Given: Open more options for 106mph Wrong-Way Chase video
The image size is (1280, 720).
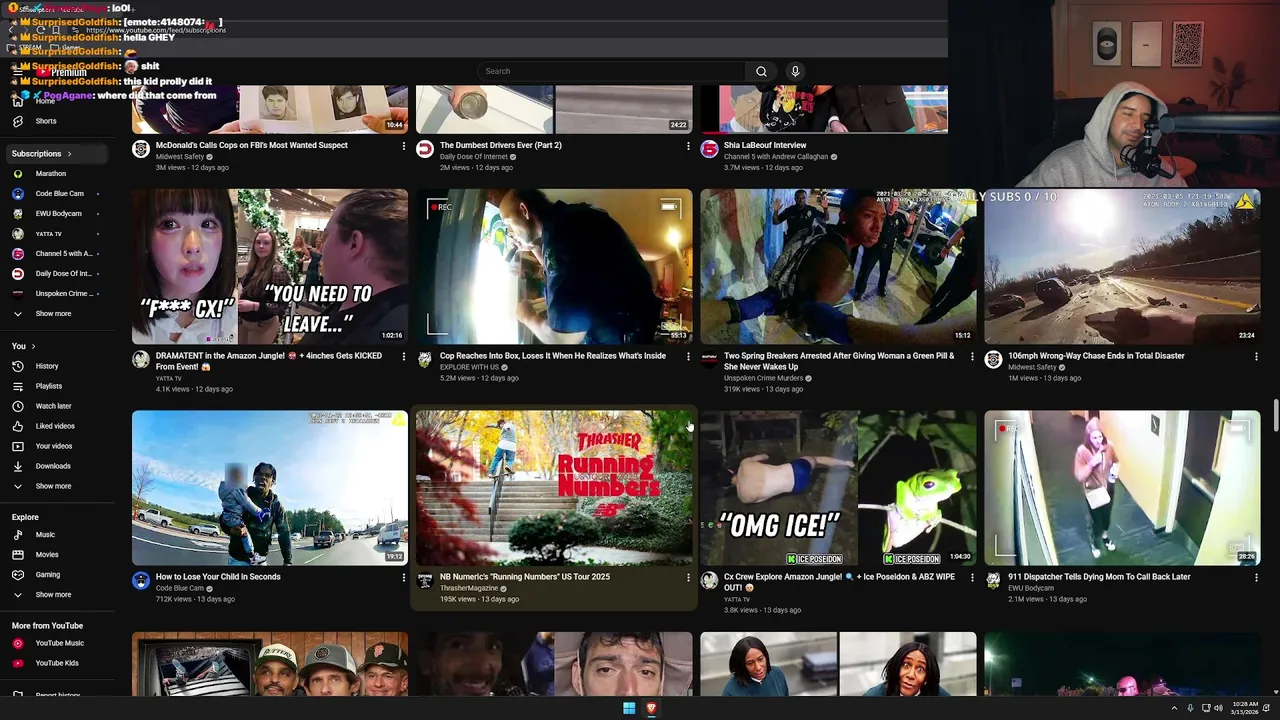Looking at the screenshot, I should click(x=1256, y=357).
